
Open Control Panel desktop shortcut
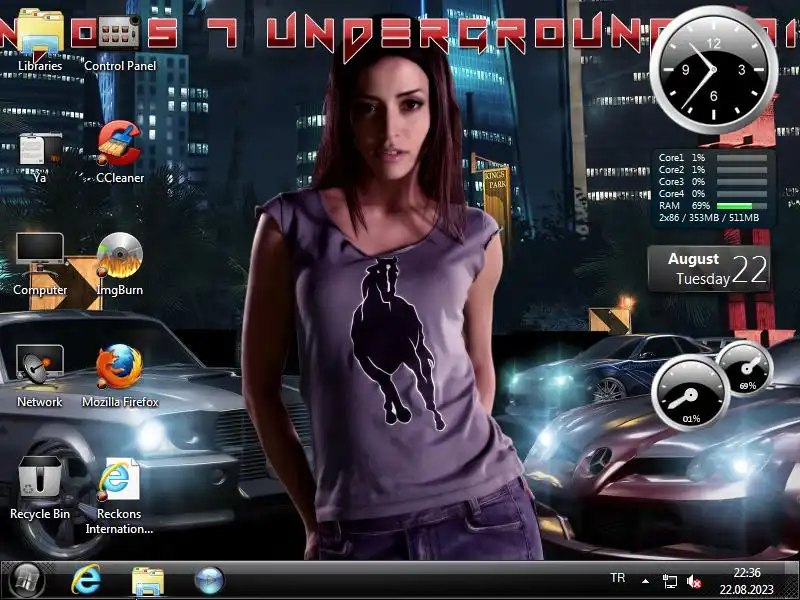pos(120,41)
